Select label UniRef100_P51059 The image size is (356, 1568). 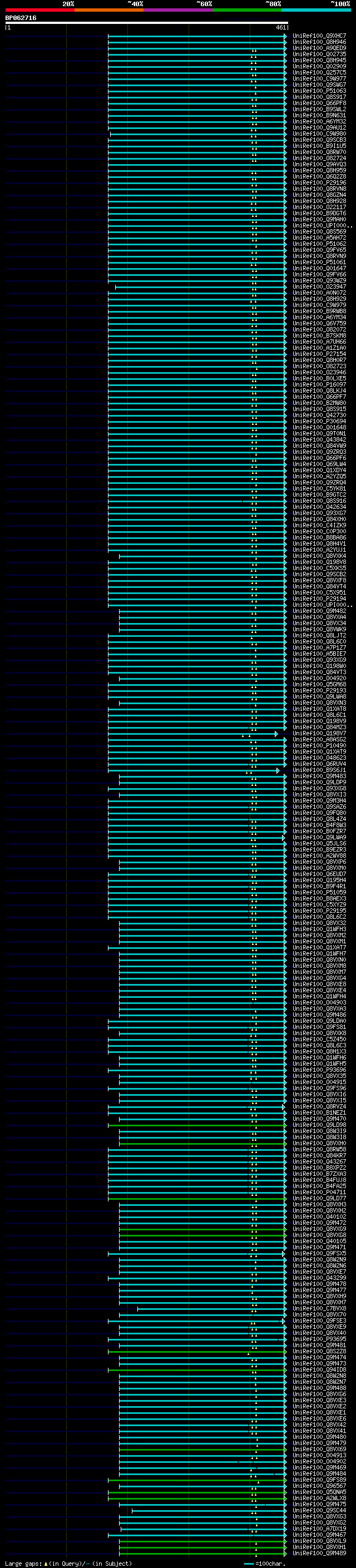click(319, 892)
